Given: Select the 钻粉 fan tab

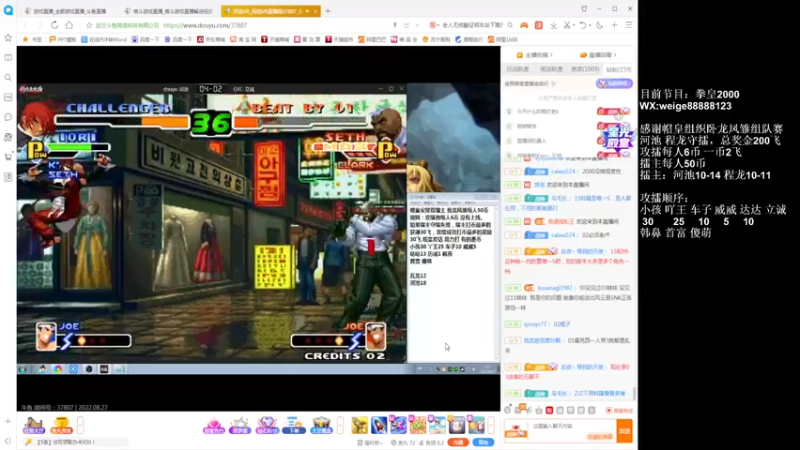Looking at the screenshot, I should (x=619, y=69).
